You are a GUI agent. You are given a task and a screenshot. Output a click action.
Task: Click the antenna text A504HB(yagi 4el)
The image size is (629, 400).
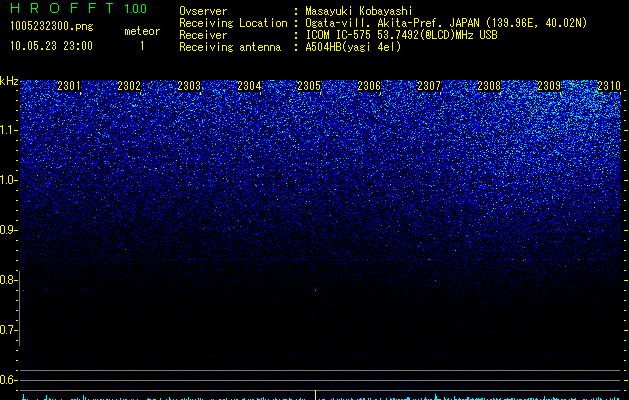(353, 47)
